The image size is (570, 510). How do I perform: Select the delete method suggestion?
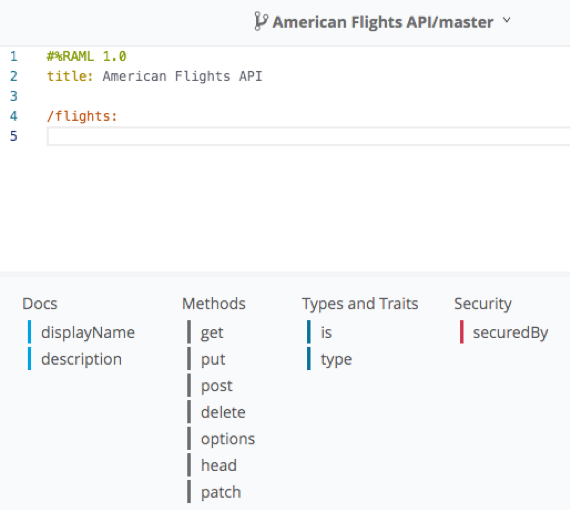click(223, 412)
